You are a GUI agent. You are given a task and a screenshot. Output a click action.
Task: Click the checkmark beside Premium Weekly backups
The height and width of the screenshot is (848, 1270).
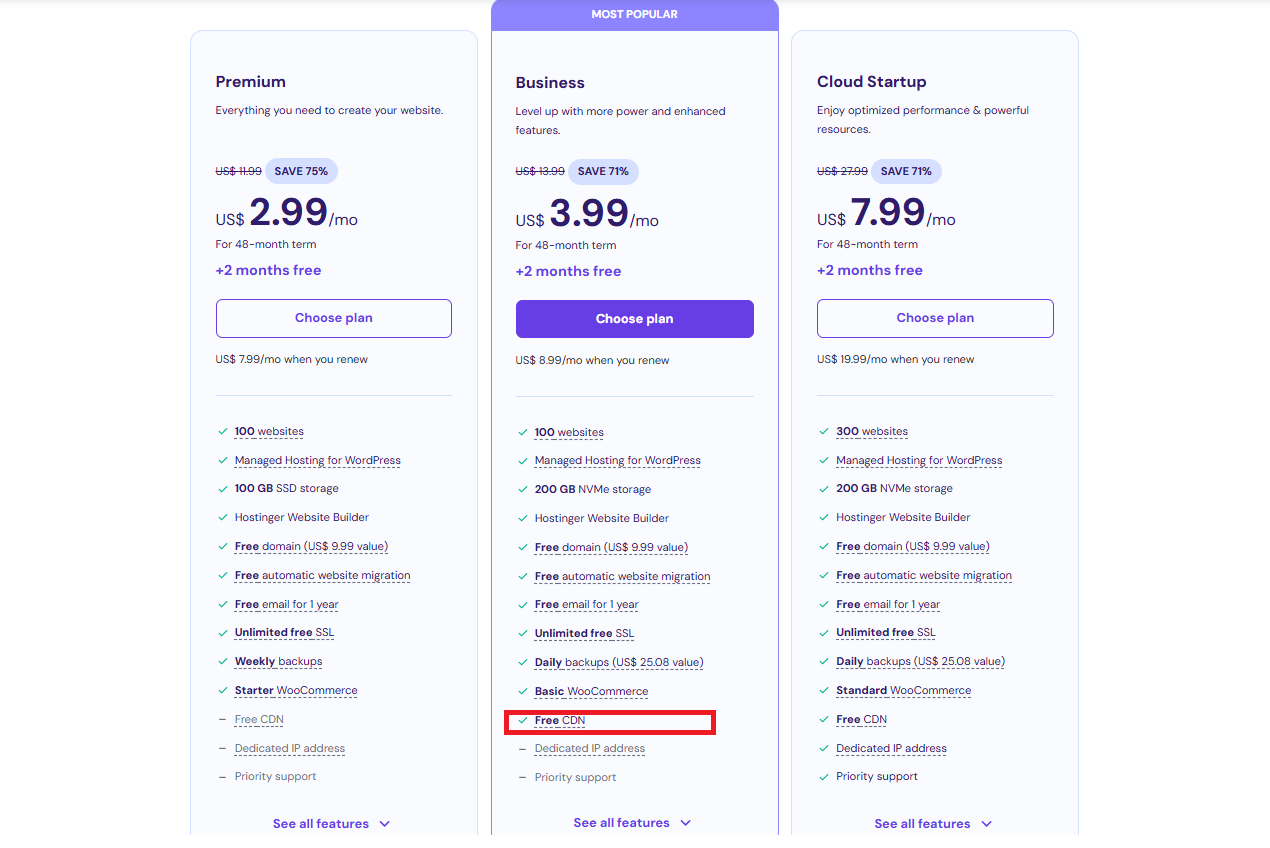(222, 662)
